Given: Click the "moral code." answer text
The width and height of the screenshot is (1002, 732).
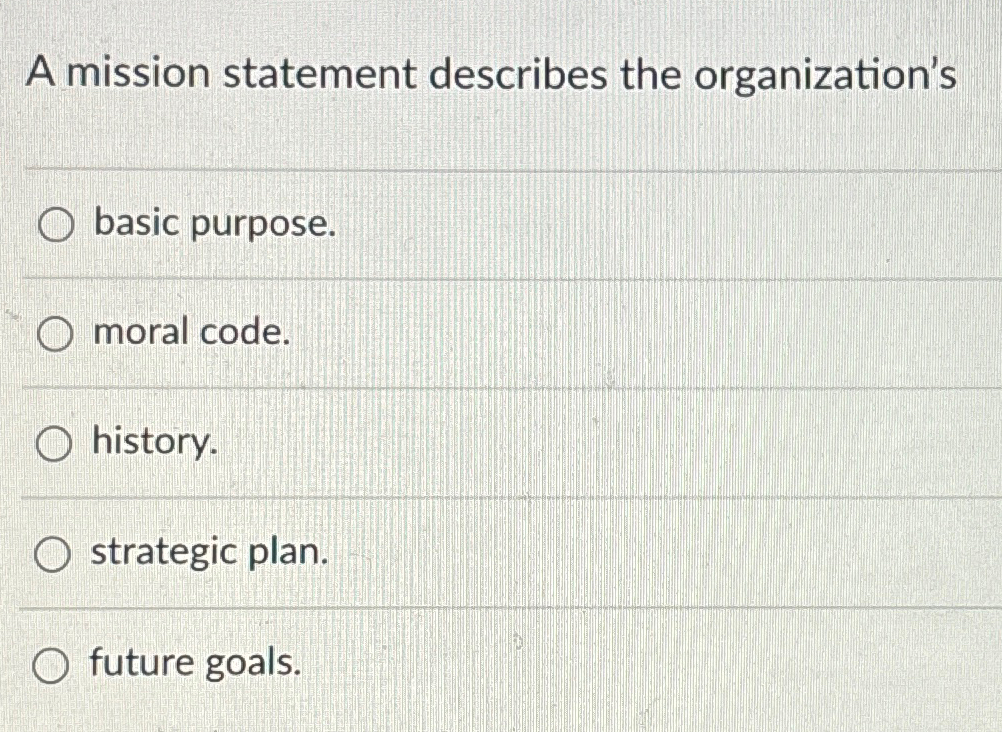Looking at the screenshot, I should click(190, 333).
